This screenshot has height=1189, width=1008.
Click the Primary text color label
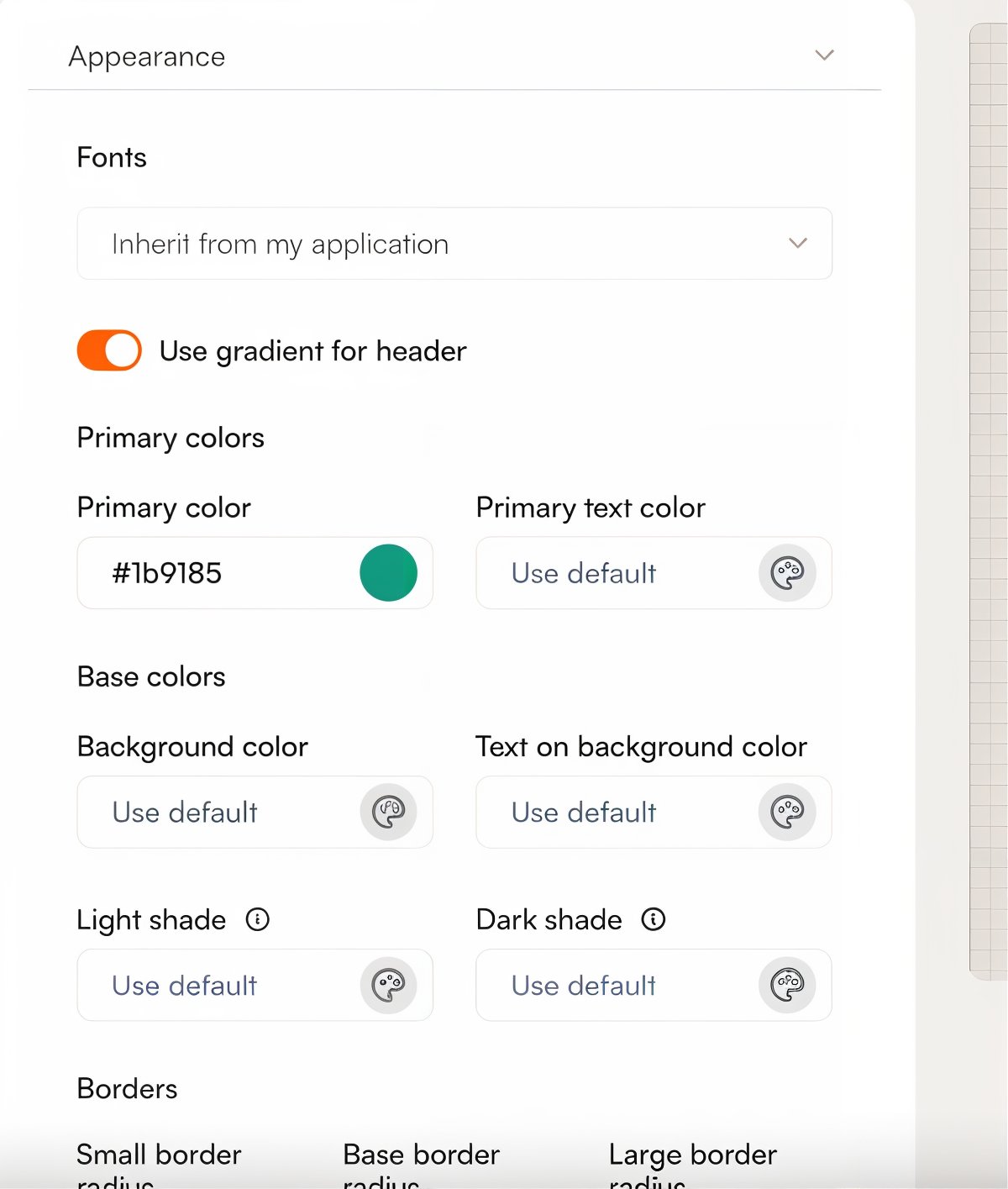point(591,508)
